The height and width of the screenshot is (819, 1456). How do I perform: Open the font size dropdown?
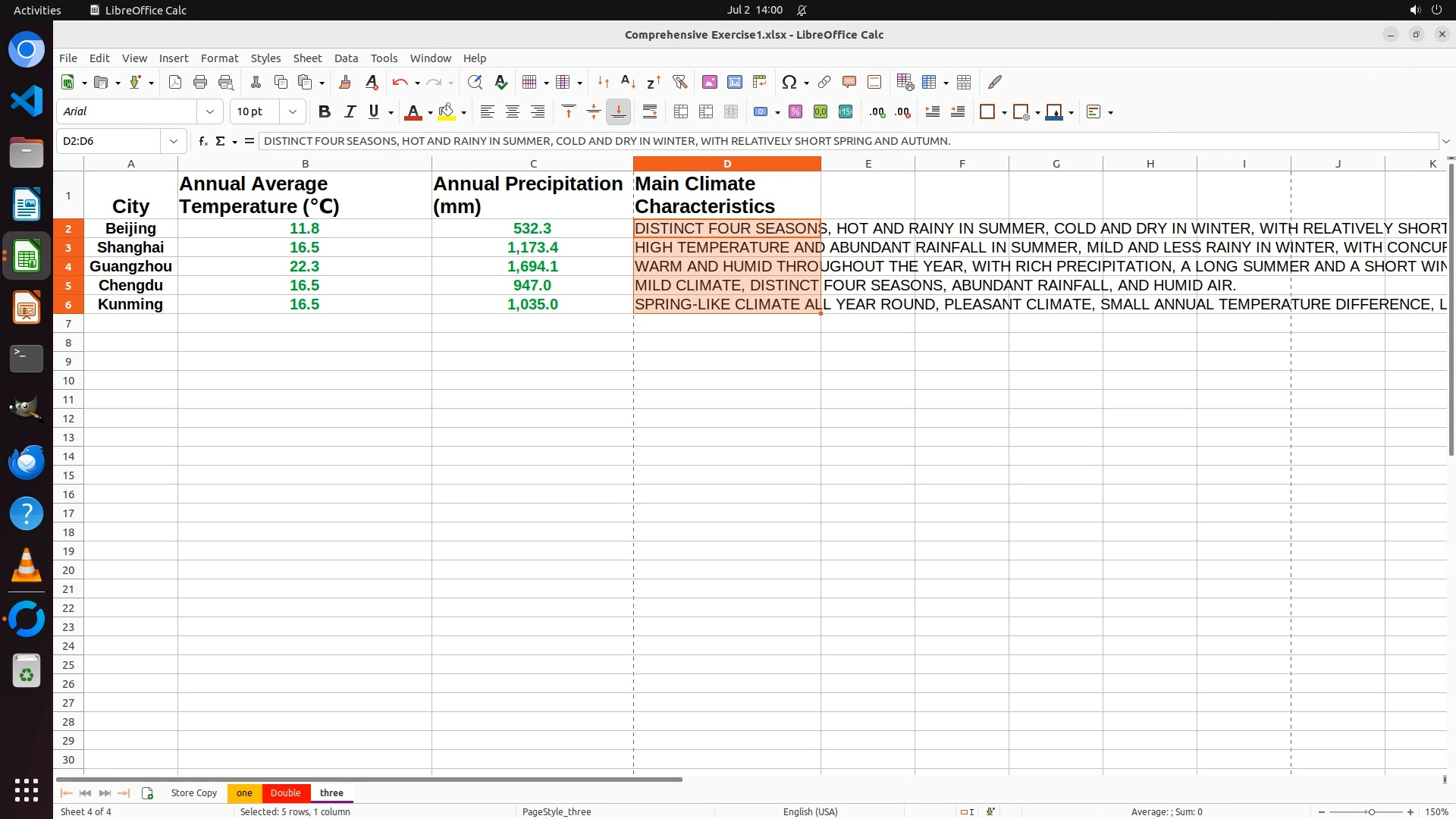(293, 111)
